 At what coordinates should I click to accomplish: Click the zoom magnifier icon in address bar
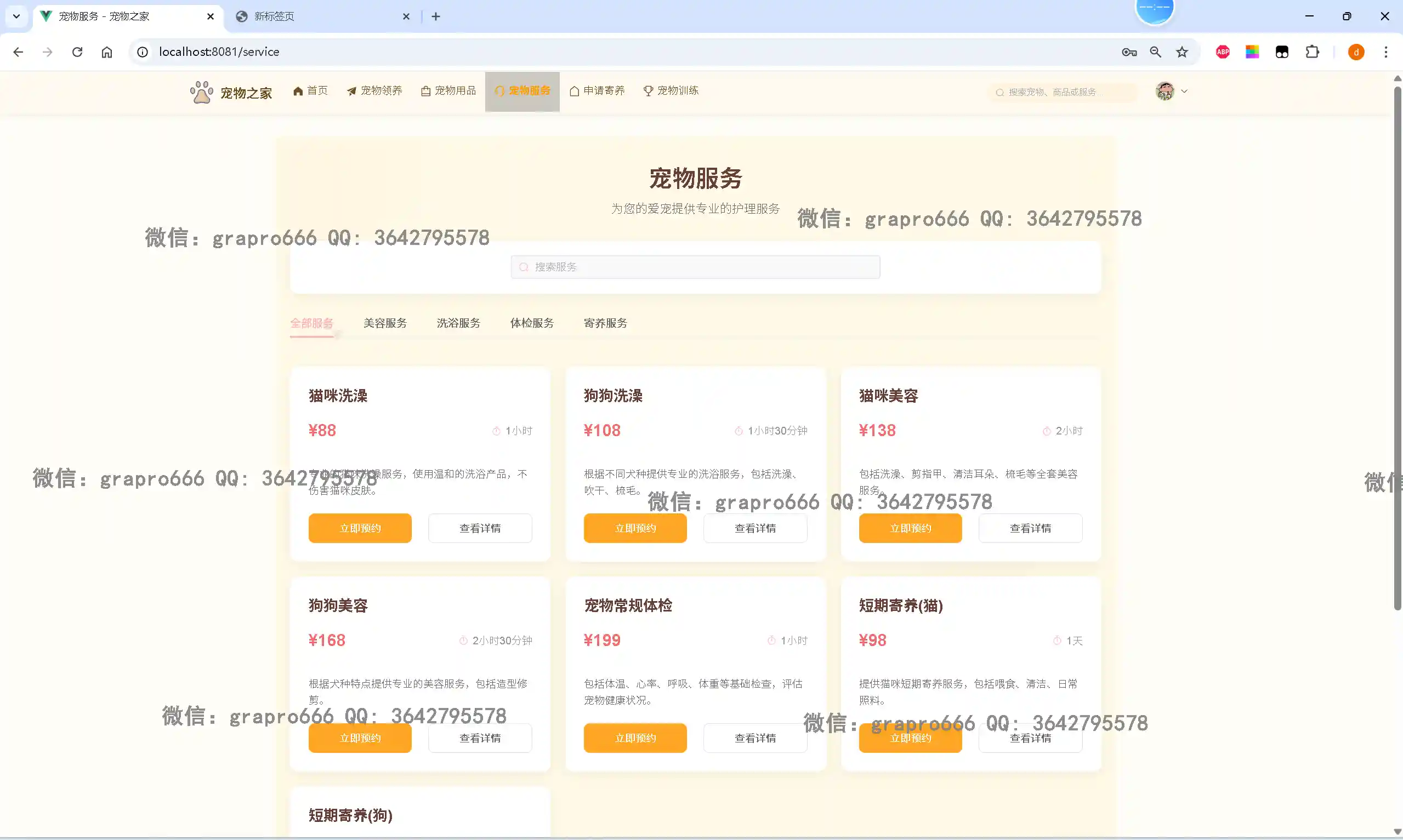click(x=1155, y=52)
